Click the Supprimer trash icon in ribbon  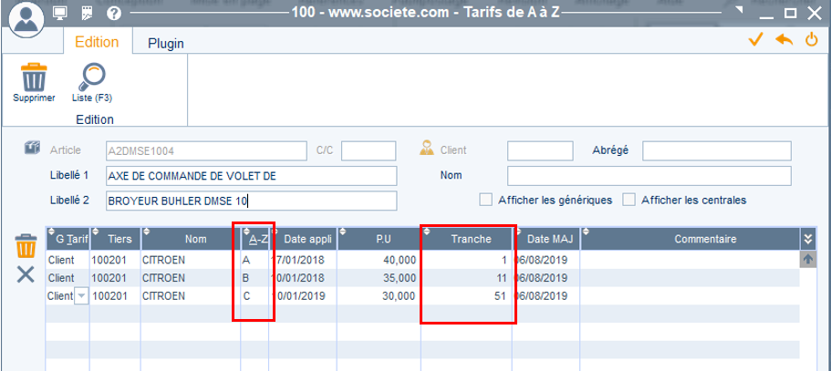pyautogui.click(x=34, y=77)
